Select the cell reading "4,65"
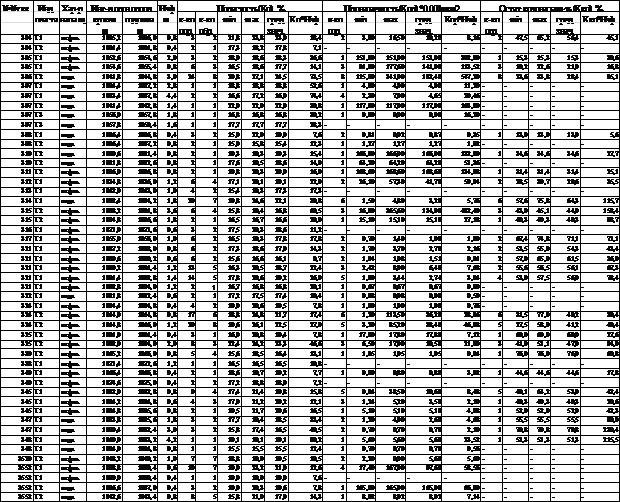The width and height of the screenshot is (620, 502). point(425,96)
